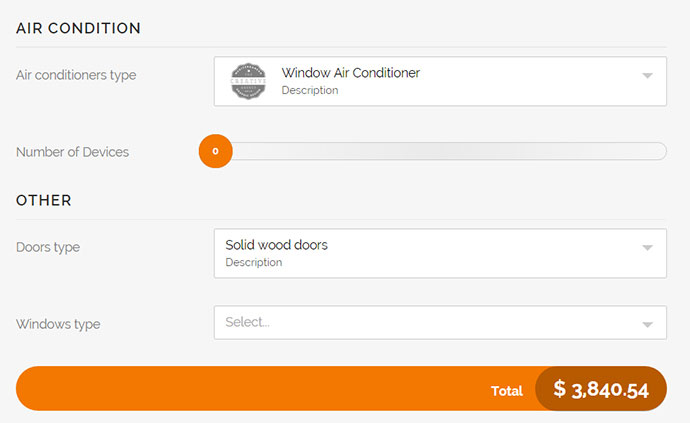The width and height of the screenshot is (690, 423).
Task: Click the Creative badge icon in dropdown
Action: [248, 81]
